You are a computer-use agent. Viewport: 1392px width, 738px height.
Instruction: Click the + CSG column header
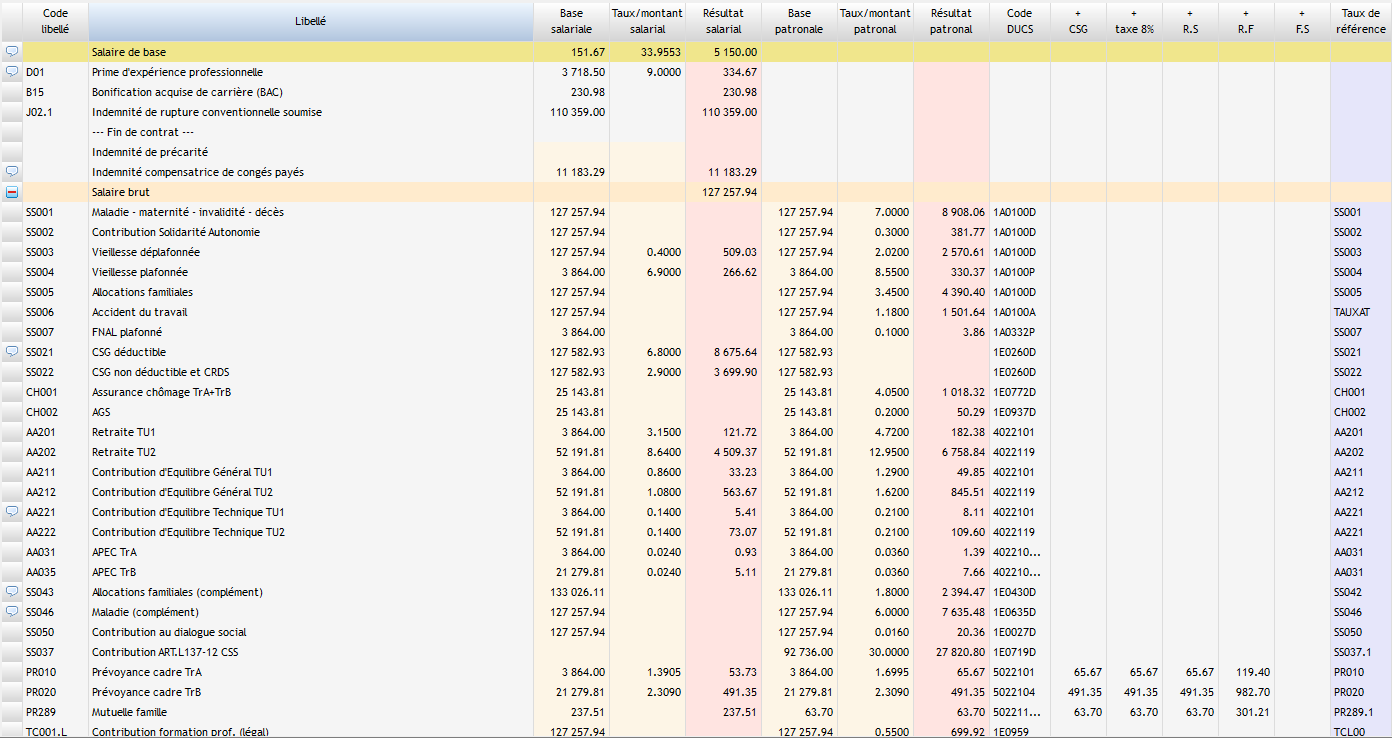(1078, 21)
